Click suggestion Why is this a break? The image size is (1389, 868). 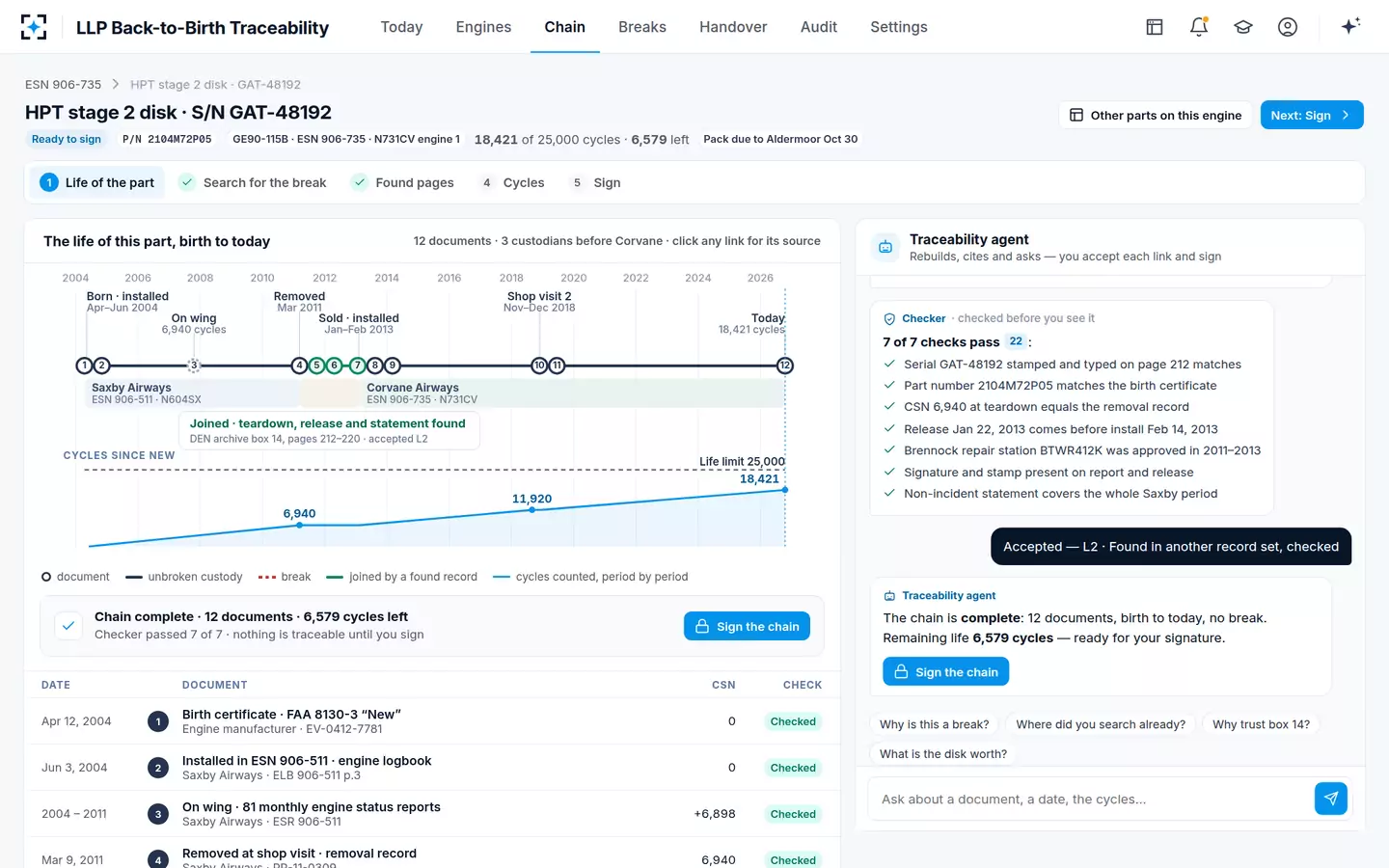pos(935,724)
